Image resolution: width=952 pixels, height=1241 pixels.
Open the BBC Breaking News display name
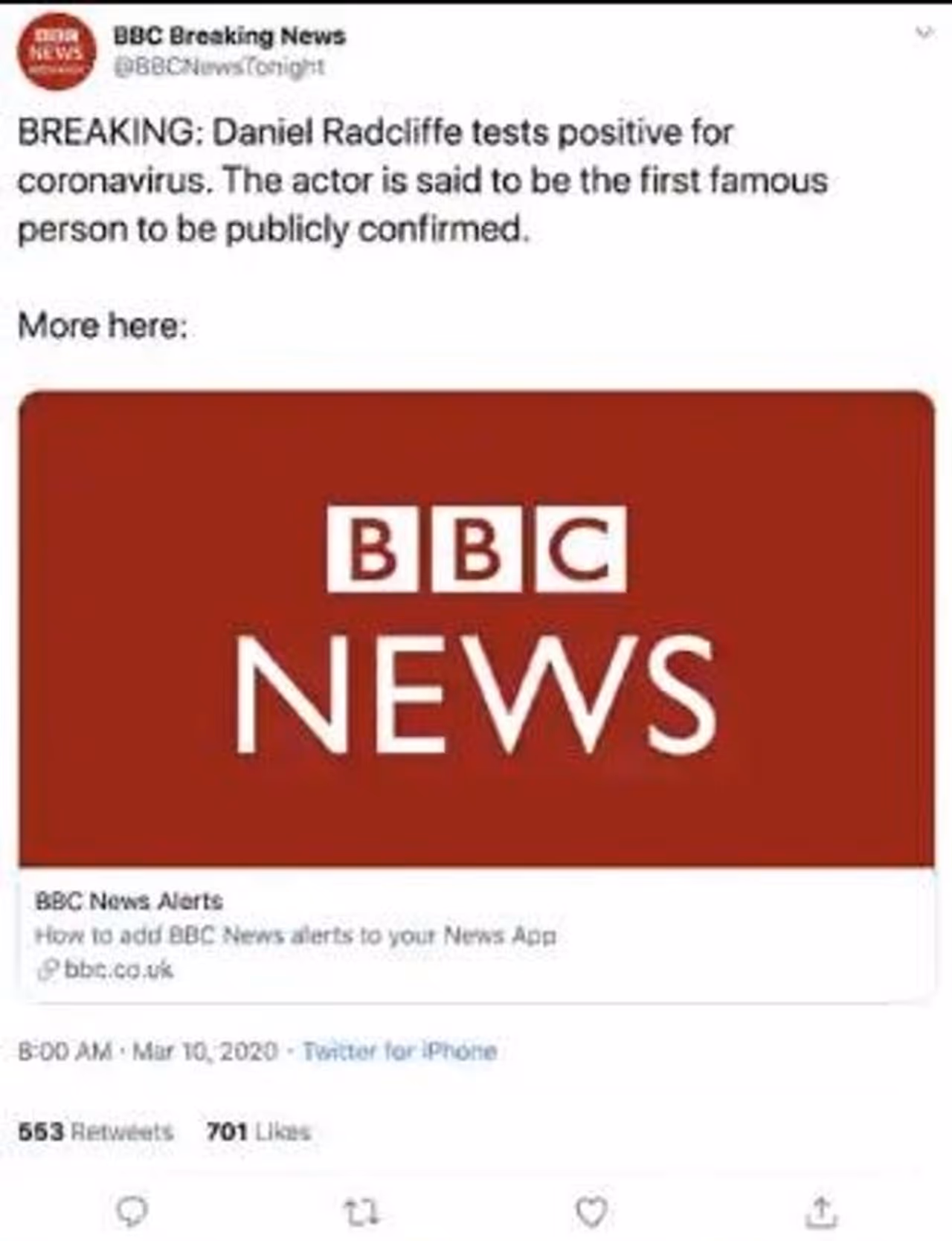[x=229, y=36]
